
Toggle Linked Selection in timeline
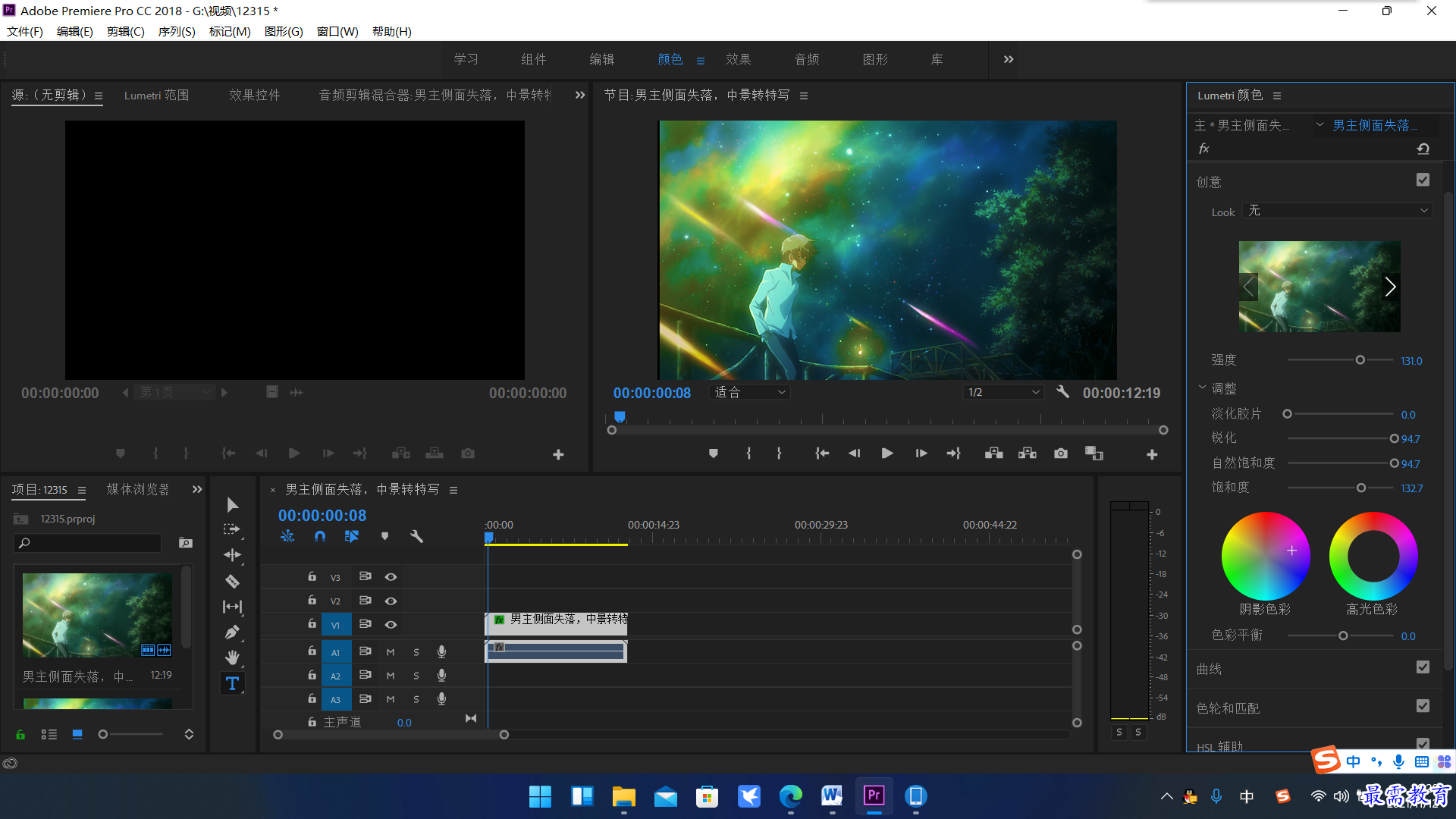[352, 536]
